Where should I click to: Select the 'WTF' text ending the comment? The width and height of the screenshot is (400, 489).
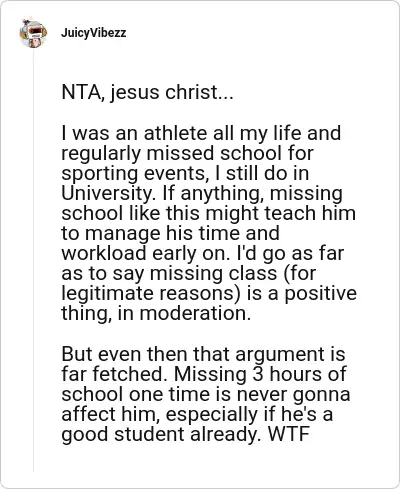[x=288, y=434]
